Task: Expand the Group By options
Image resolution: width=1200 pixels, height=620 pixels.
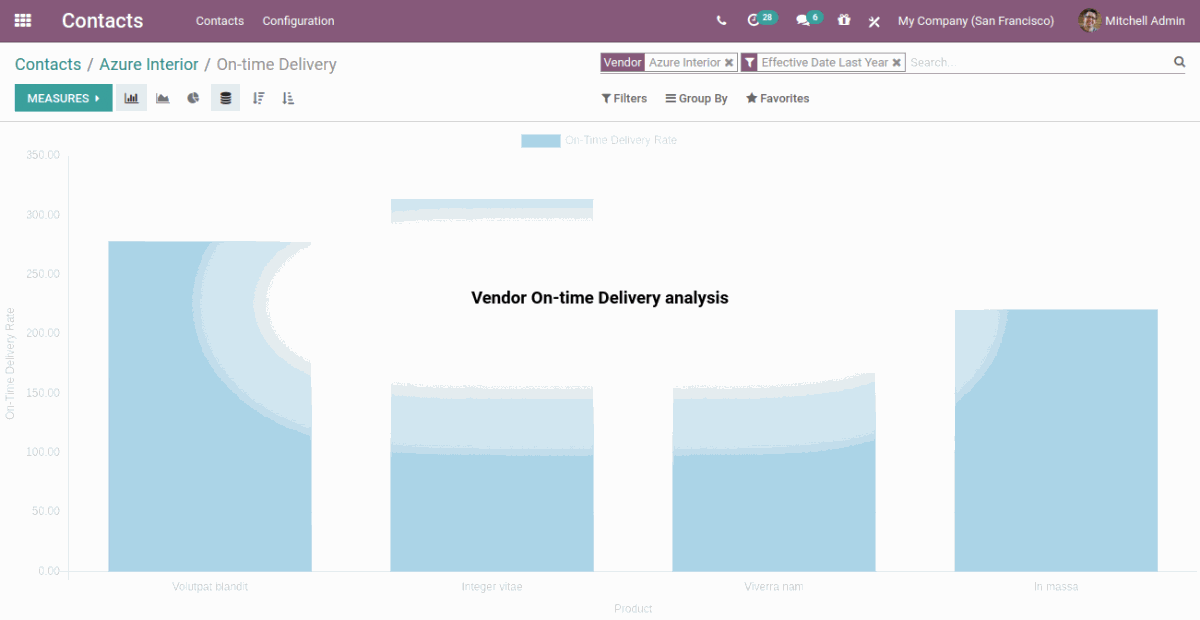Action: point(696,99)
